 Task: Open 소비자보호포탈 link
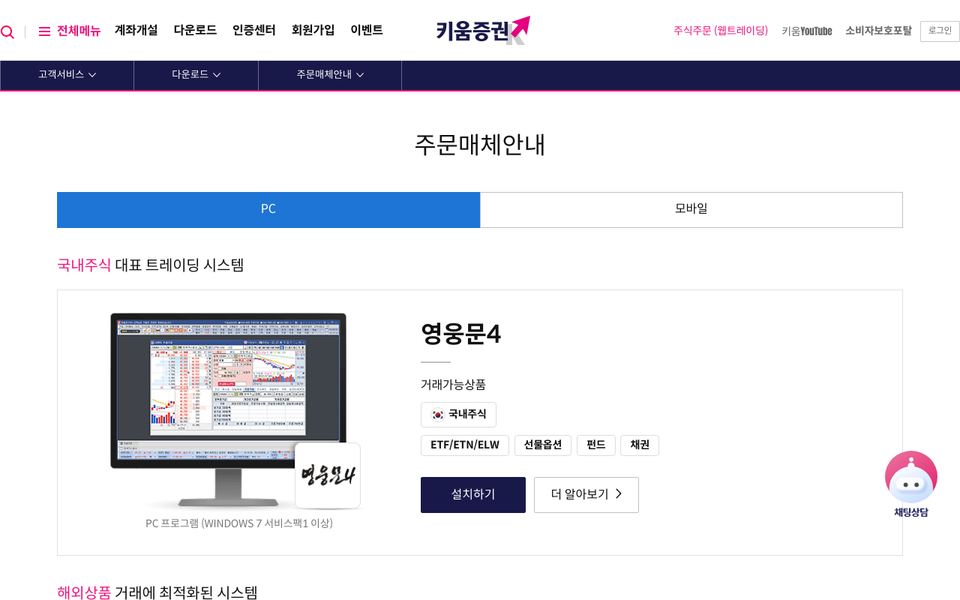(879, 31)
